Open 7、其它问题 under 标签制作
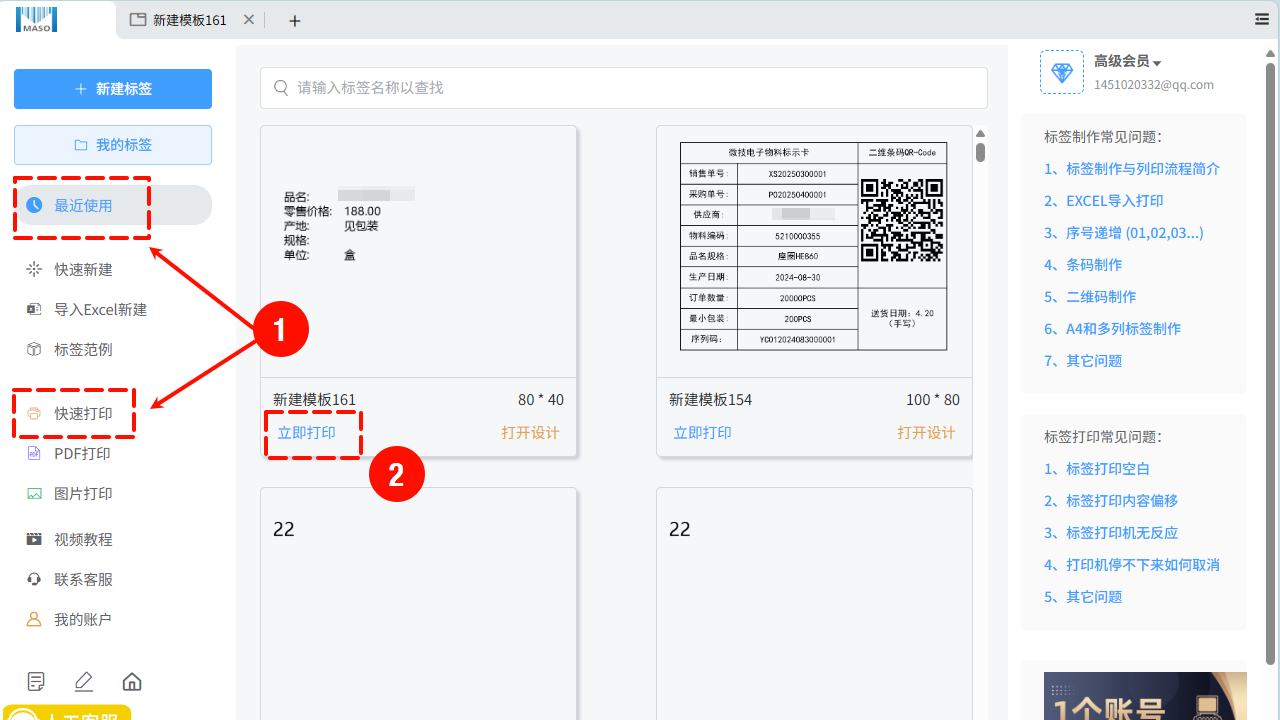 point(1083,361)
